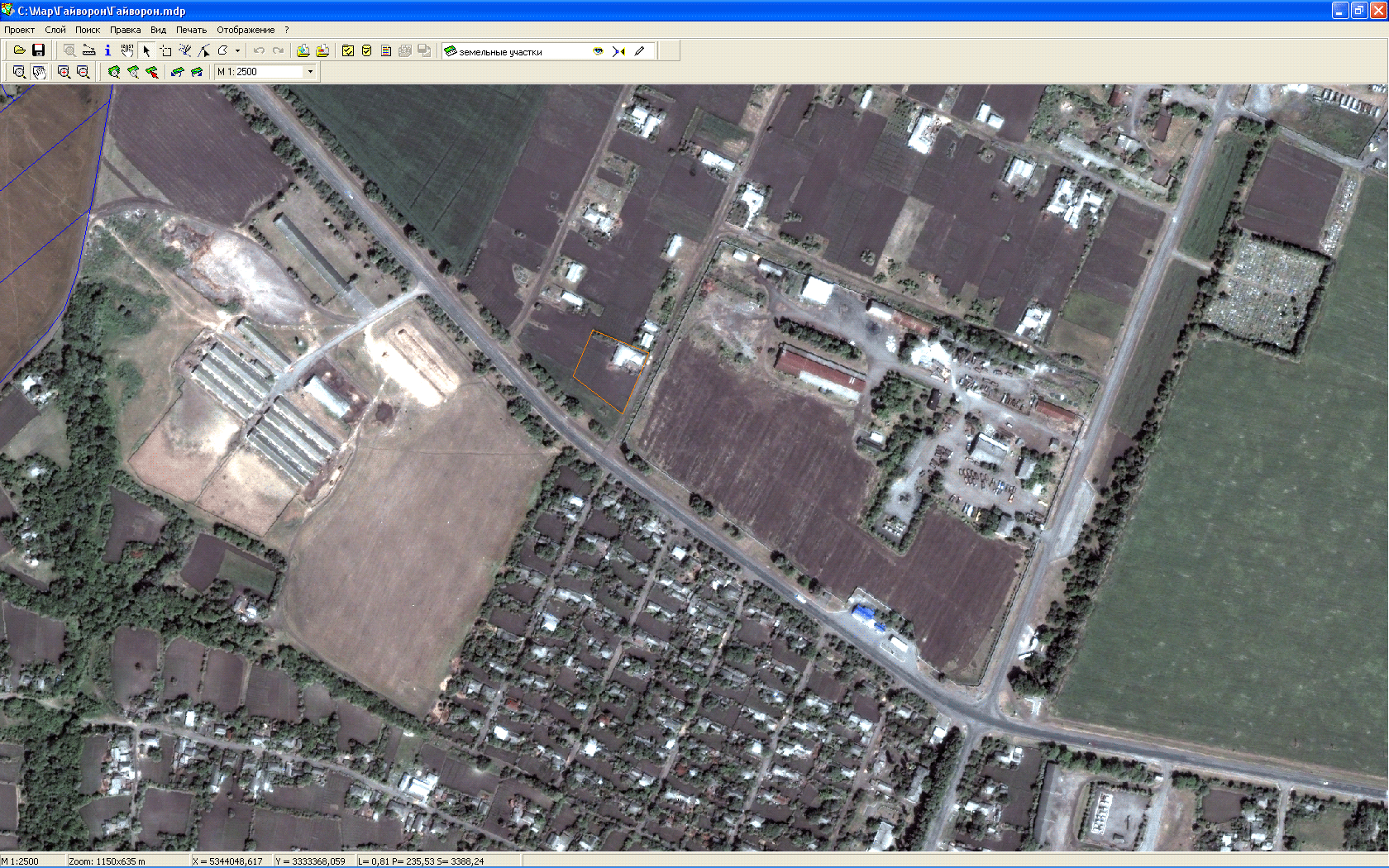1389x868 pixels.
Task: Open the ? help menu
Action: coord(287,30)
